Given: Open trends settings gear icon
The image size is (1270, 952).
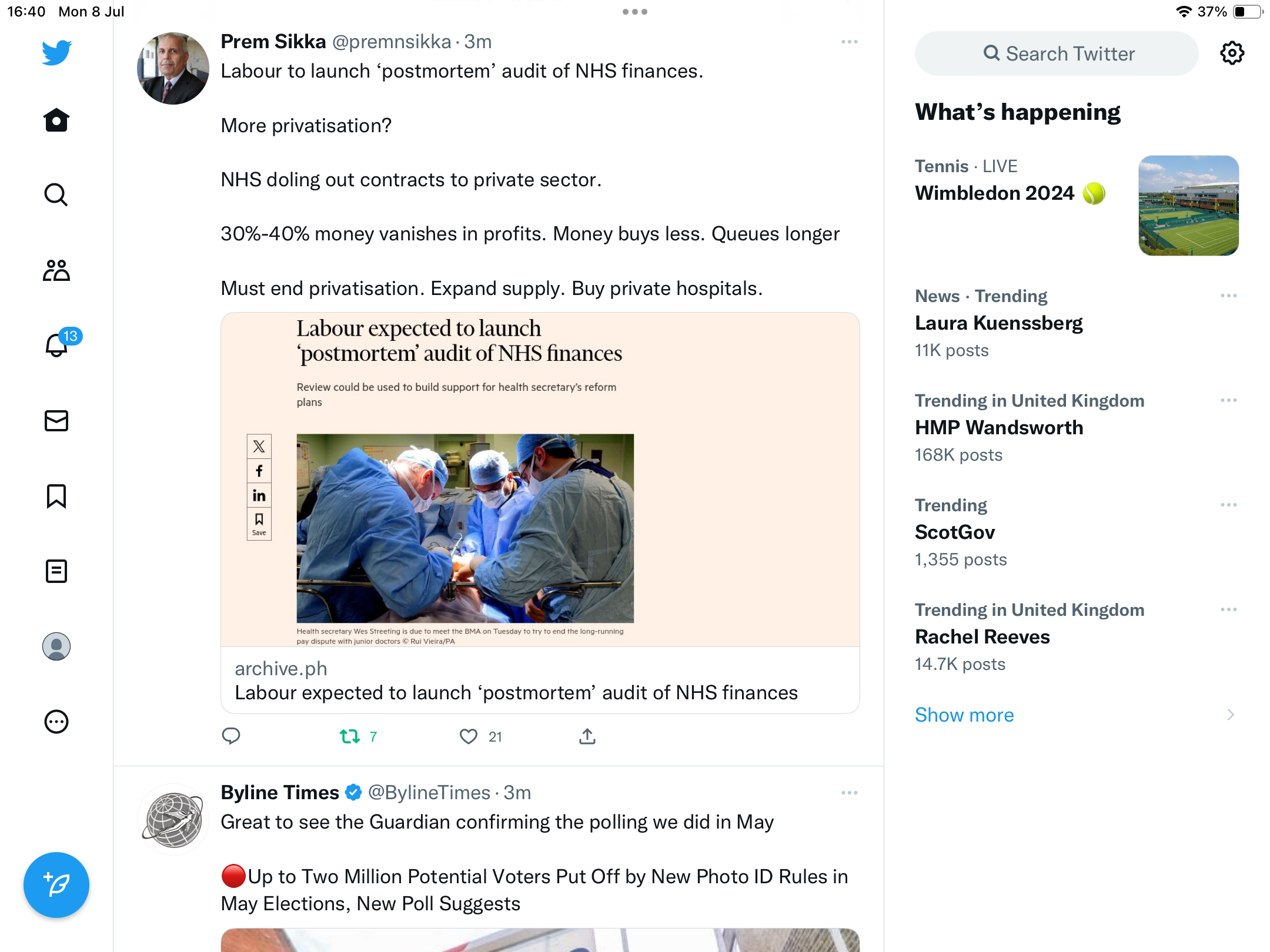Looking at the screenshot, I should tap(1232, 53).
